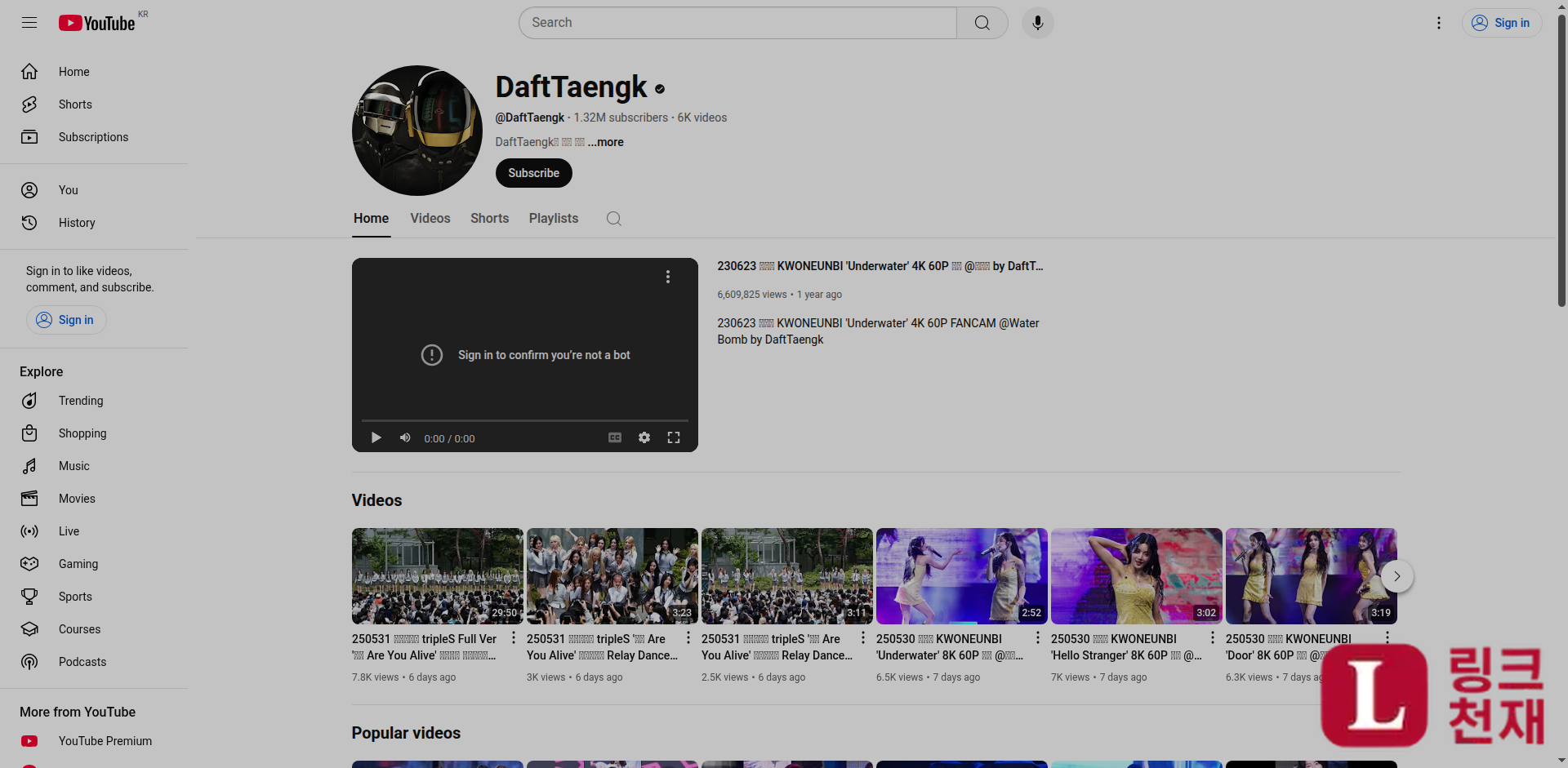Screen dimensions: 1568x768
Task: Open Trending under Explore
Action: coord(94,401)
